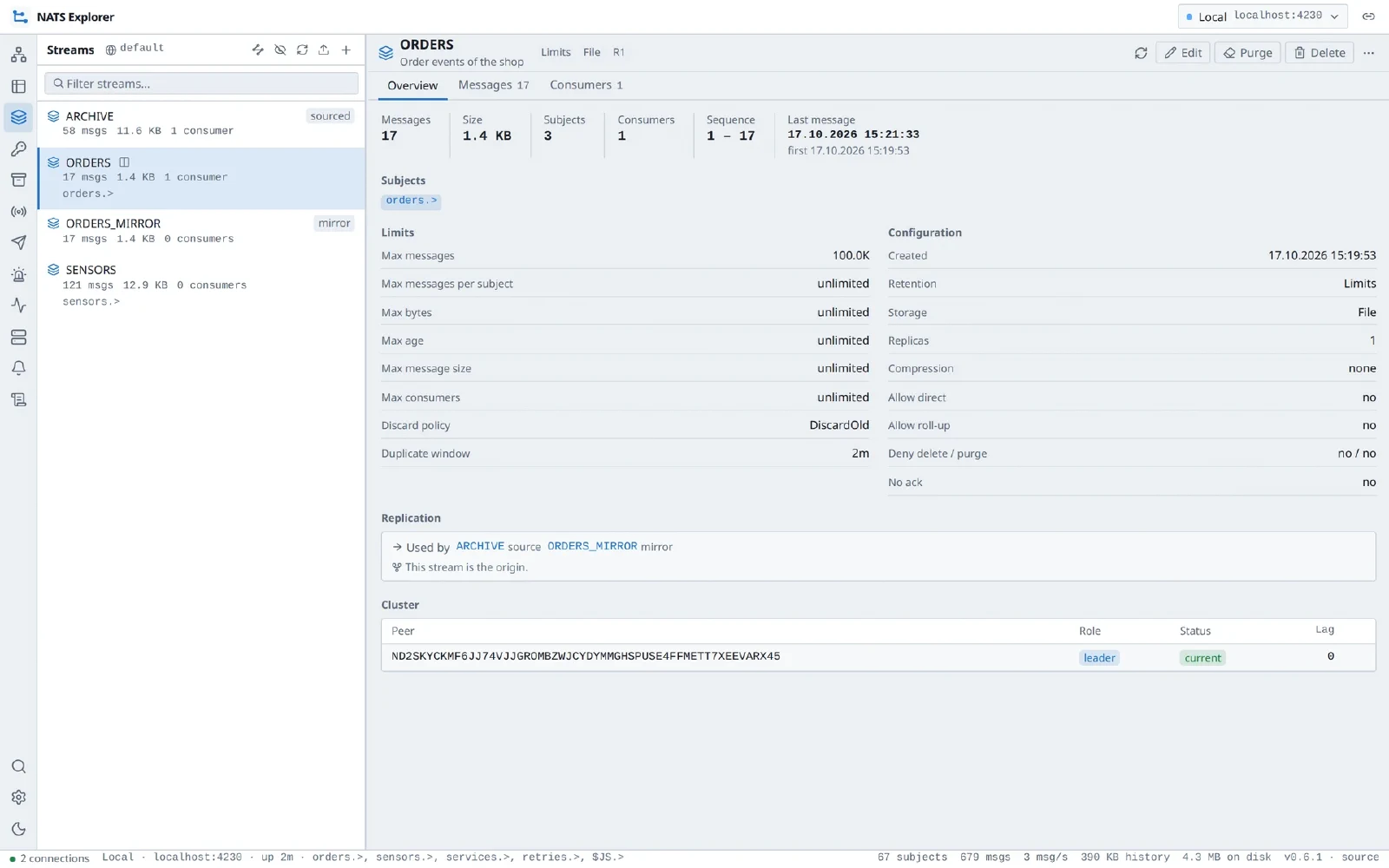Click the Purge button

click(x=1247, y=53)
